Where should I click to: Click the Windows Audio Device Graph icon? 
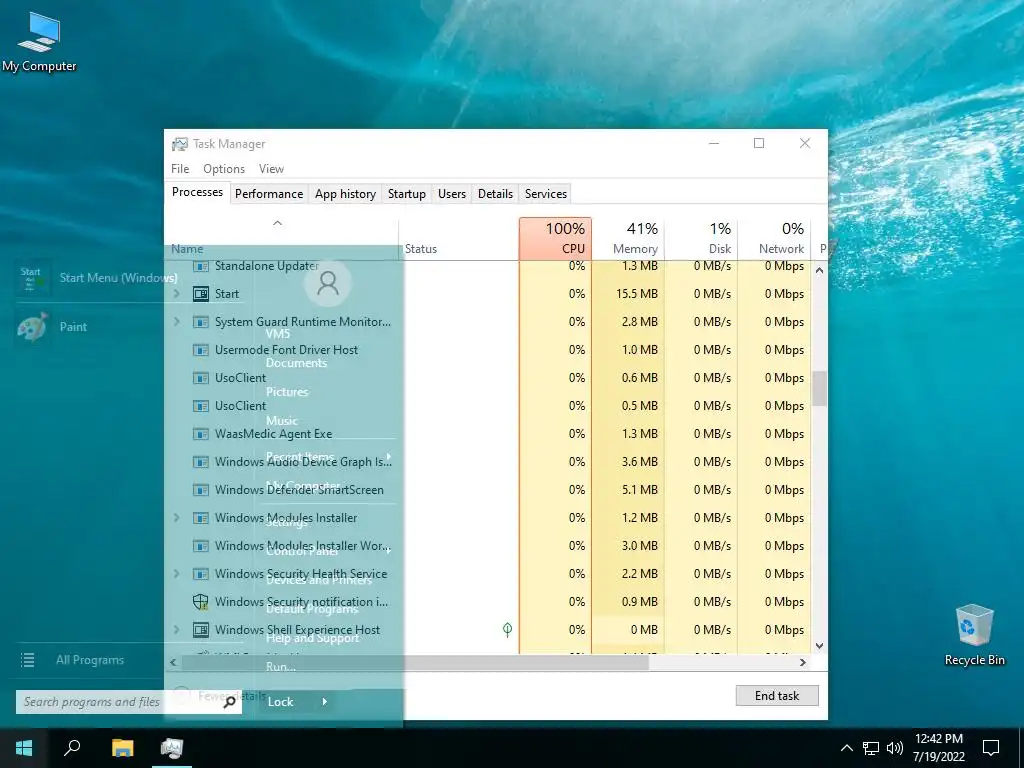201,462
